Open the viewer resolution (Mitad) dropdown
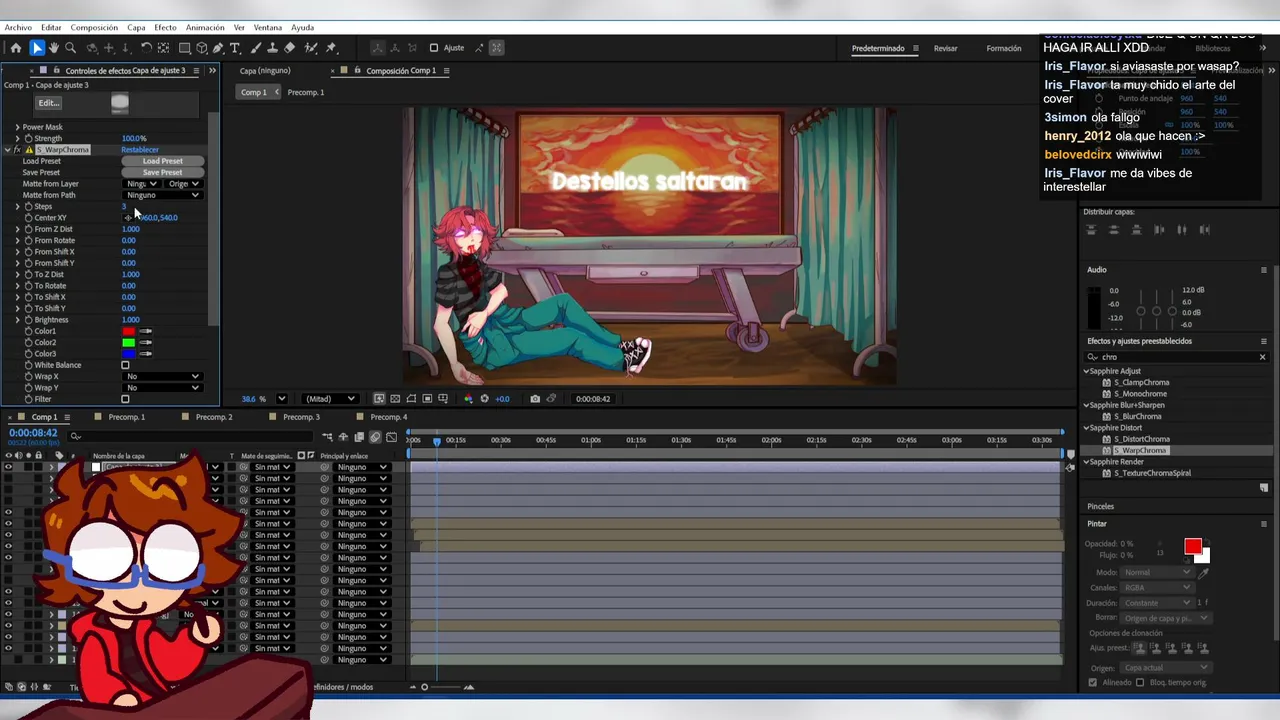The image size is (1280, 720). coord(330,399)
